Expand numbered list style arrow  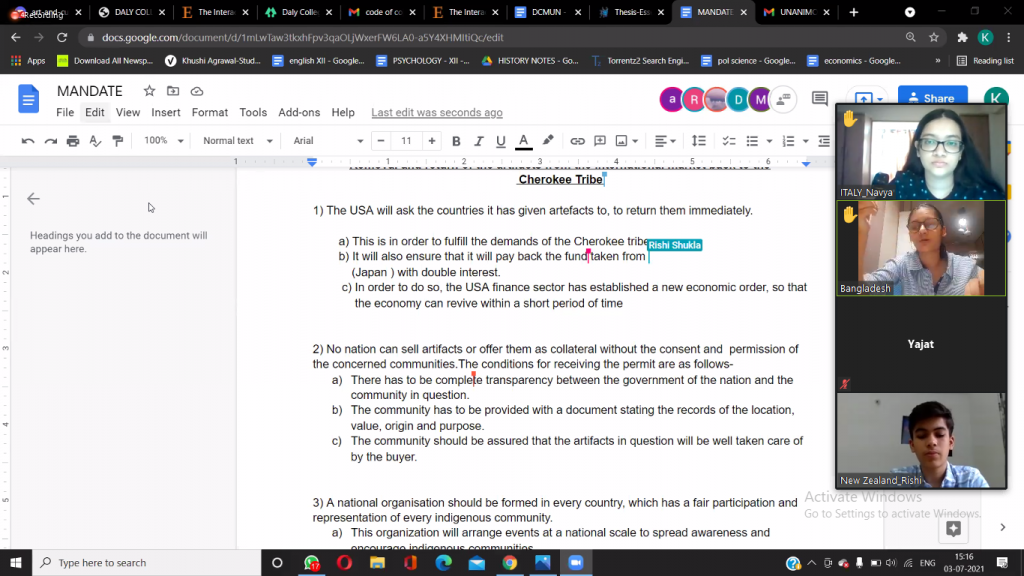pos(805,141)
